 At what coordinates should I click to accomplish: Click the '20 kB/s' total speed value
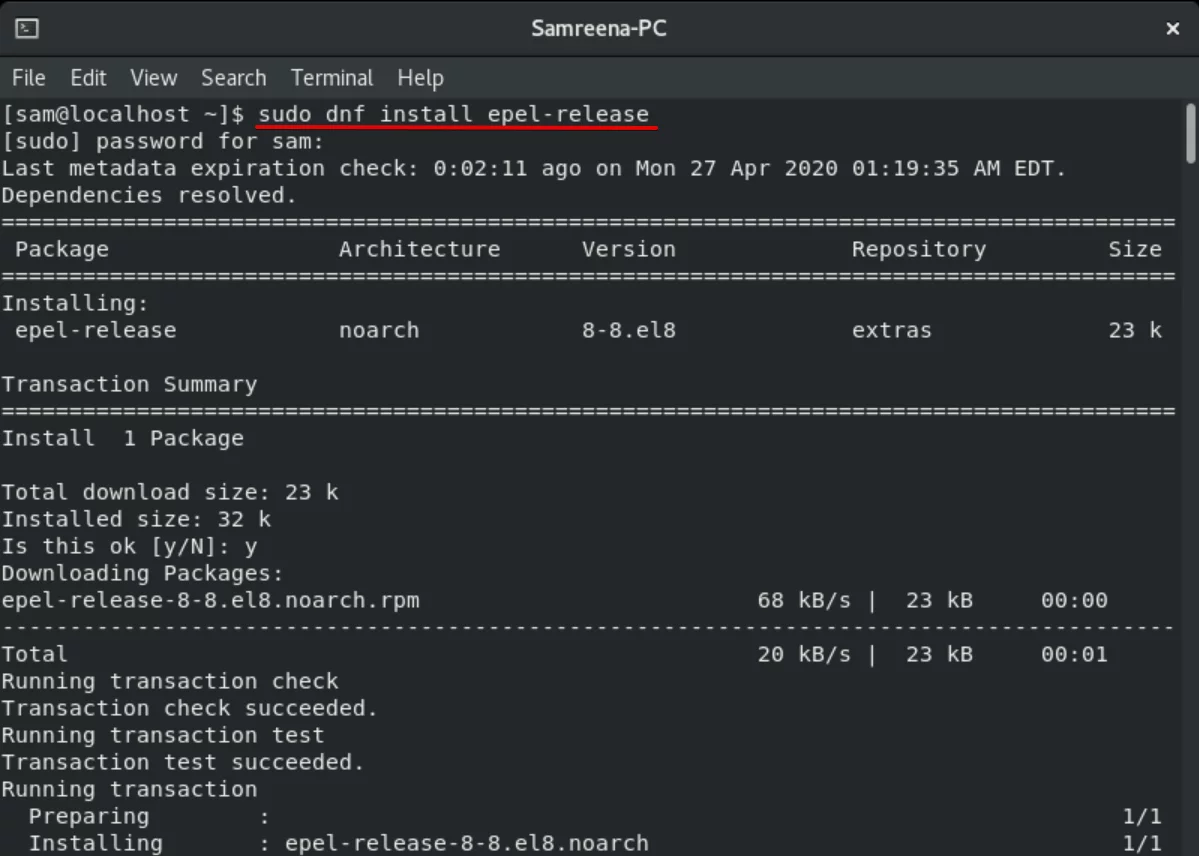804,654
